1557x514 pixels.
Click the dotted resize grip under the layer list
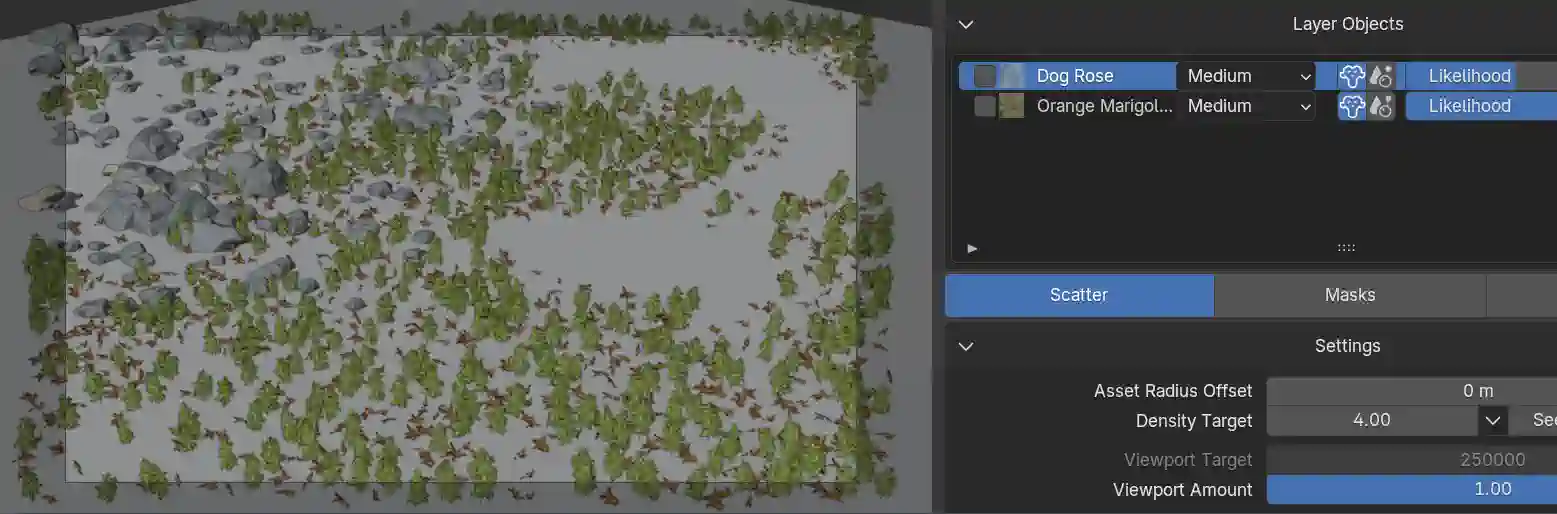click(x=1346, y=248)
